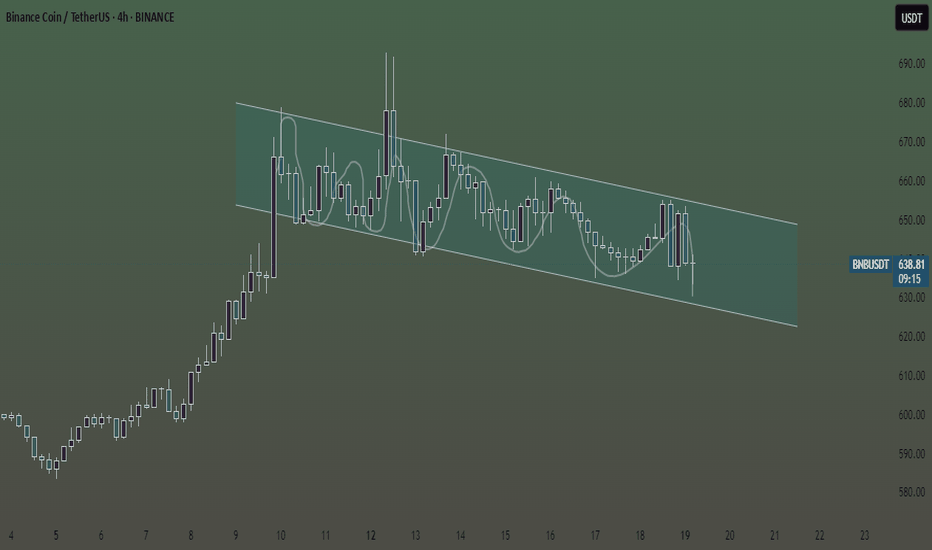Click the 650.00 price axis label
Screen dimensions: 932x550
911,220
